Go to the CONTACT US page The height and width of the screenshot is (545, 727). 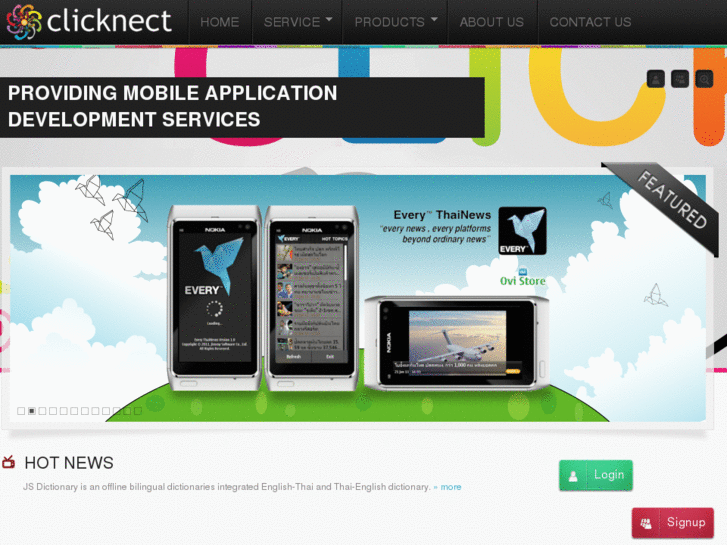coord(590,22)
